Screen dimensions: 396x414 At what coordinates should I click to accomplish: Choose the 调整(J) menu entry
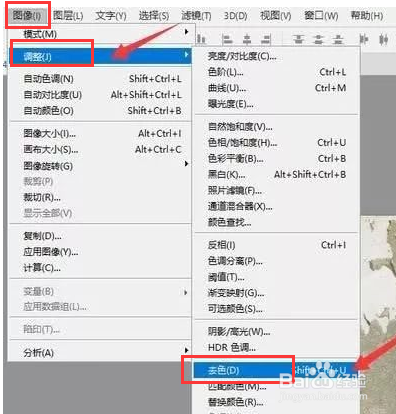(x=100, y=56)
